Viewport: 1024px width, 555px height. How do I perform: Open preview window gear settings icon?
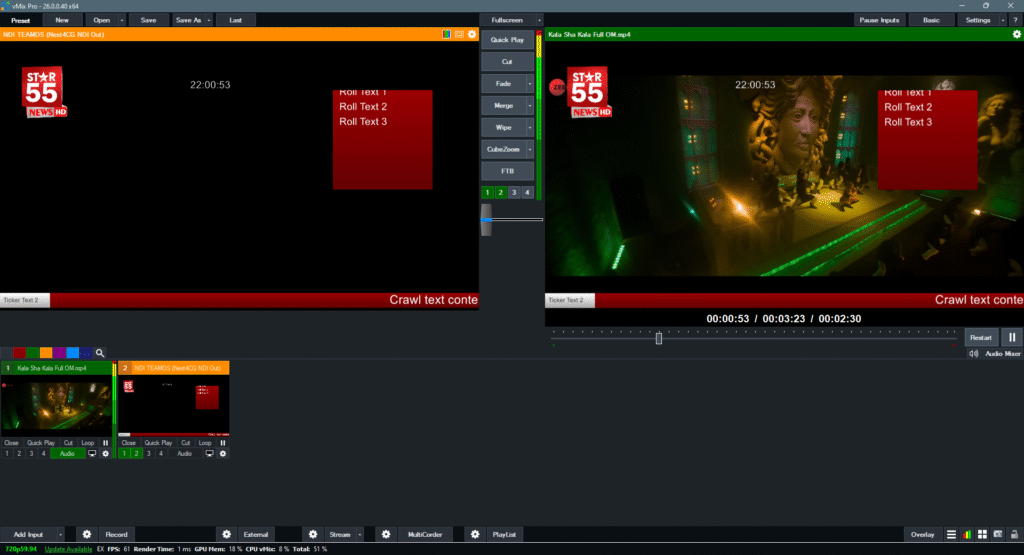point(472,34)
